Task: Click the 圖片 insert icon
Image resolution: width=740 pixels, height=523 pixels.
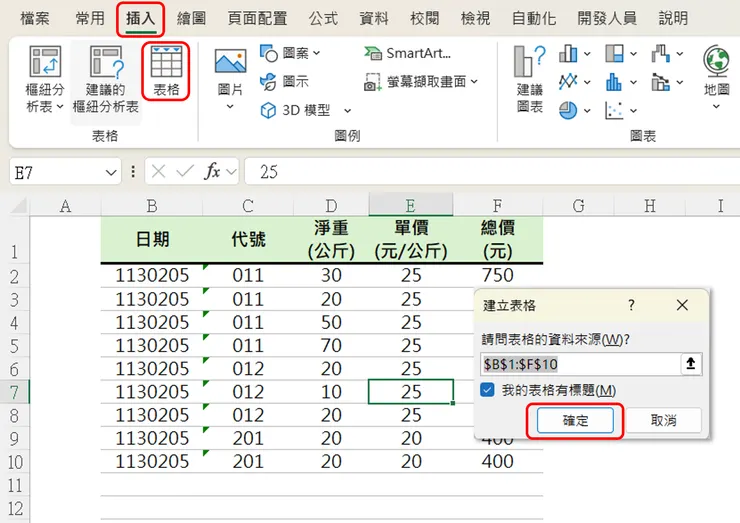Action: pyautogui.click(x=230, y=61)
